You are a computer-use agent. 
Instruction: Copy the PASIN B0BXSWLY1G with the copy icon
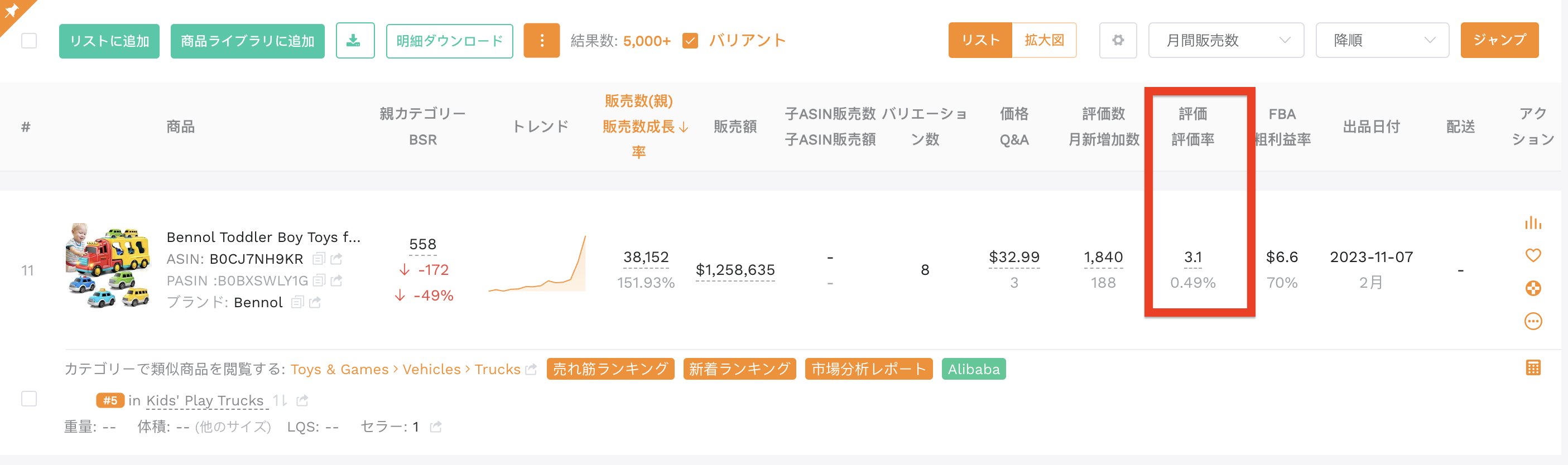(x=319, y=281)
